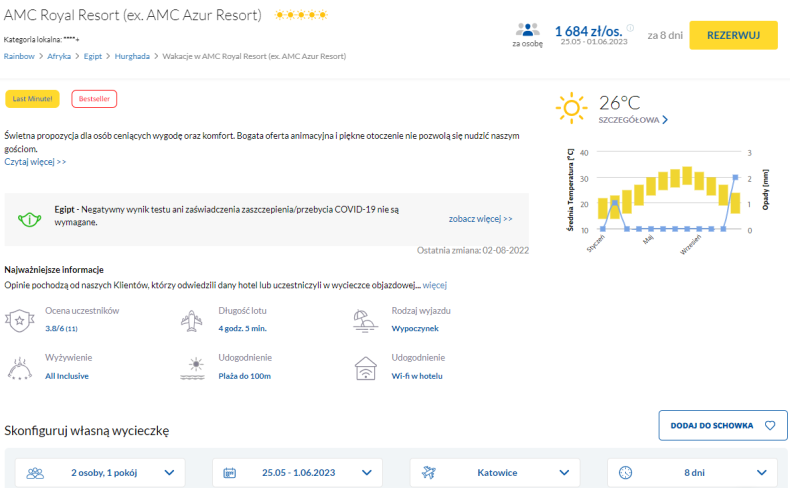Viewport: 790px width, 488px height.
Task: Click the Kategoria lokalna text
Action: coord(41,39)
